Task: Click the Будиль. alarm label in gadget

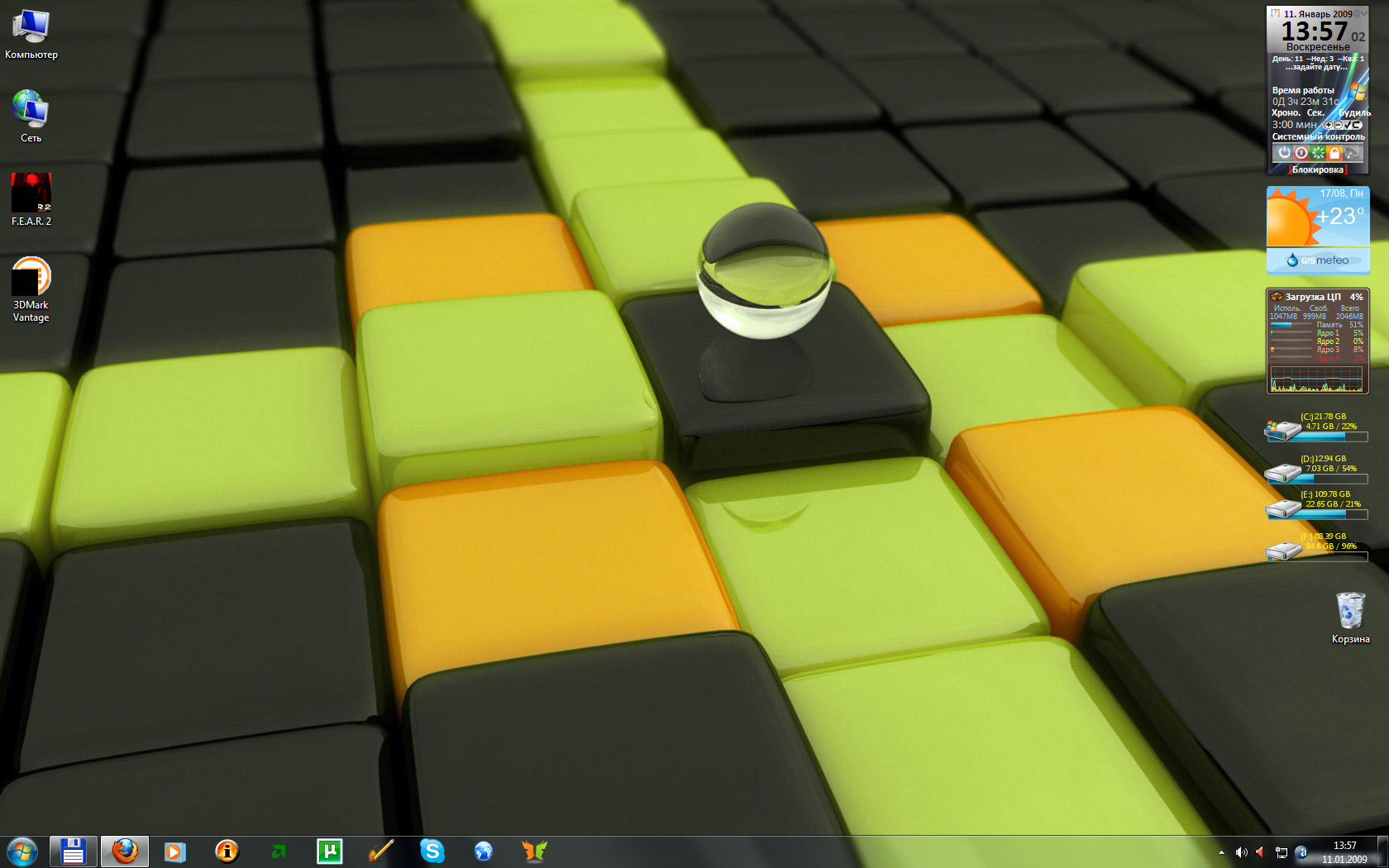Action: [1354, 112]
